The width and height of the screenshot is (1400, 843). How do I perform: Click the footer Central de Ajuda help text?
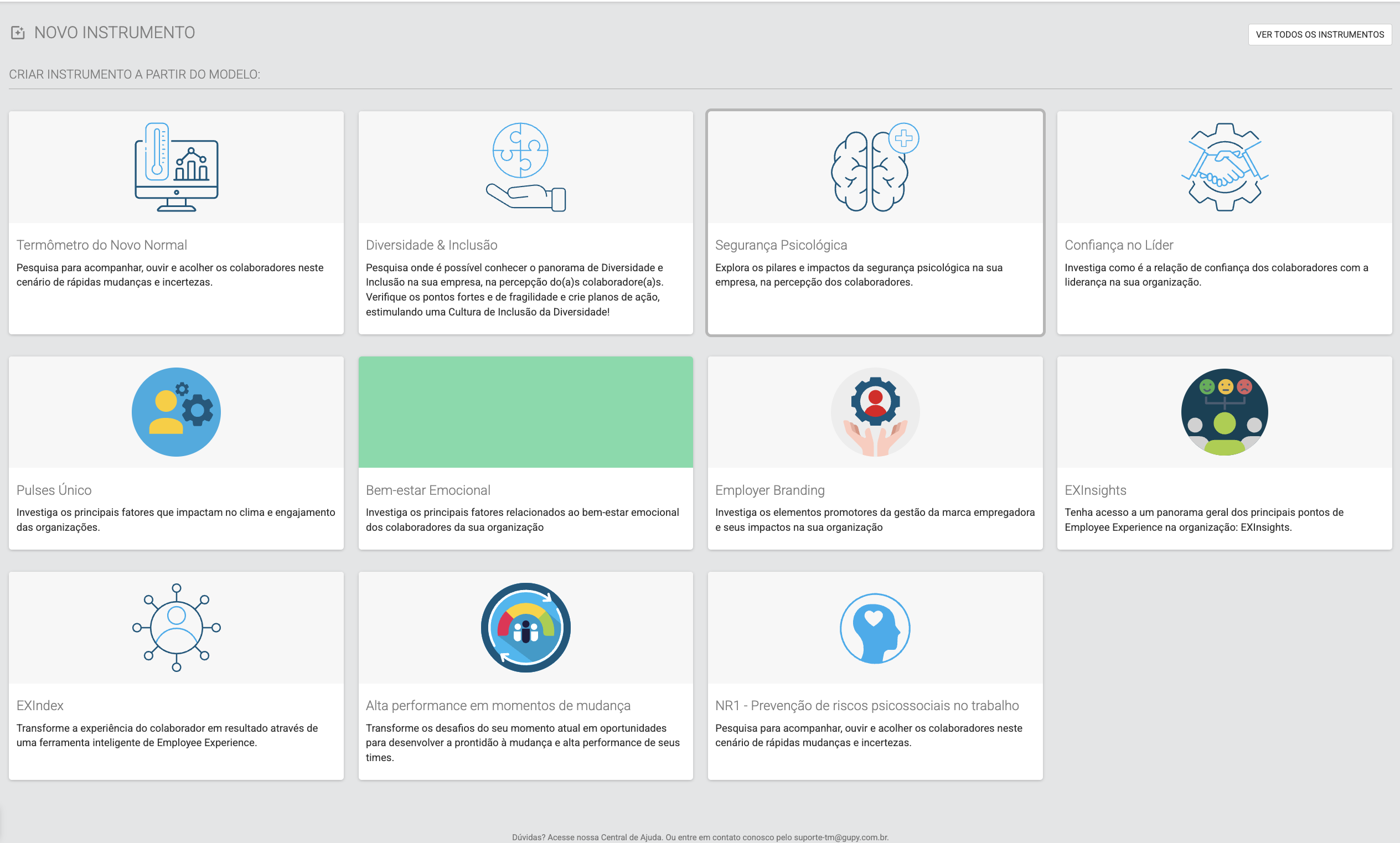click(x=700, y=837)
